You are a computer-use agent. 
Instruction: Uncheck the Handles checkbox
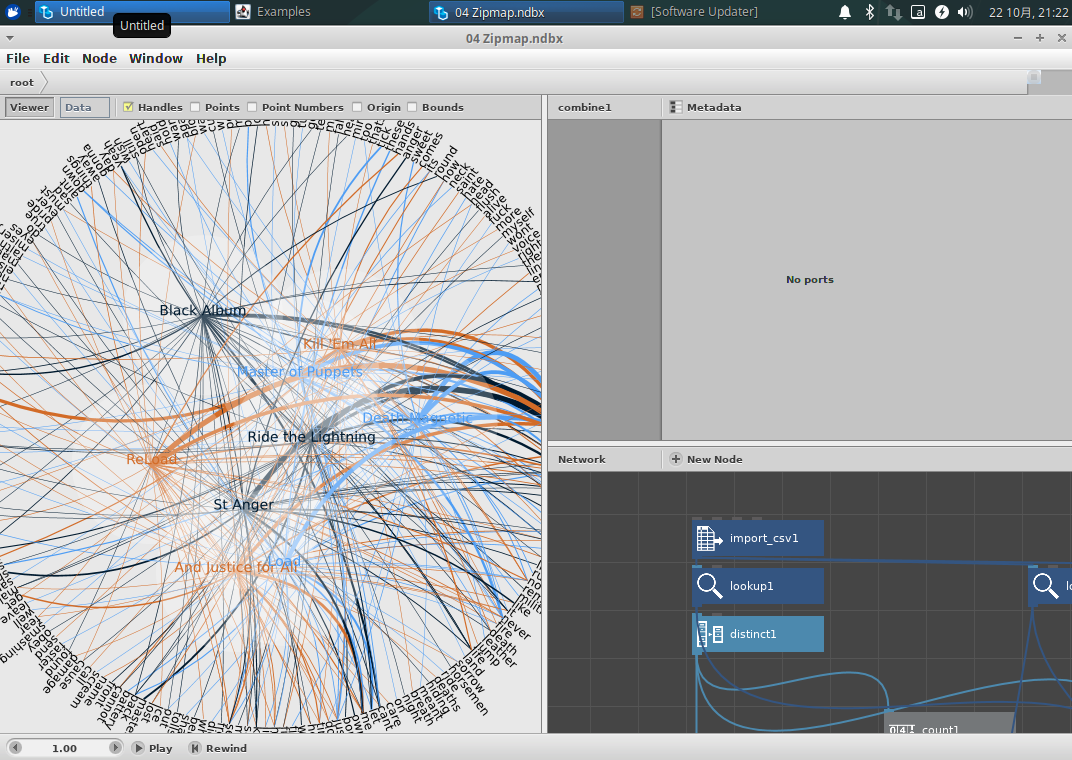(128, 107)
